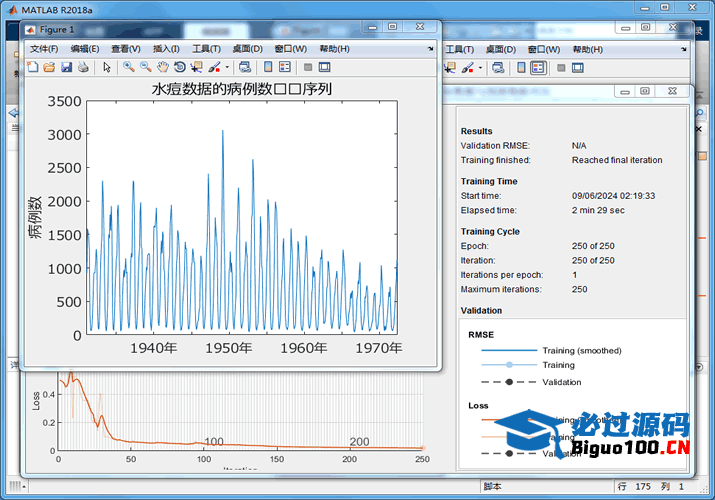The height and width of the screenshot is (500, 715).
Task: Click the y-axis label 病例数
Action: coord(36,217)
